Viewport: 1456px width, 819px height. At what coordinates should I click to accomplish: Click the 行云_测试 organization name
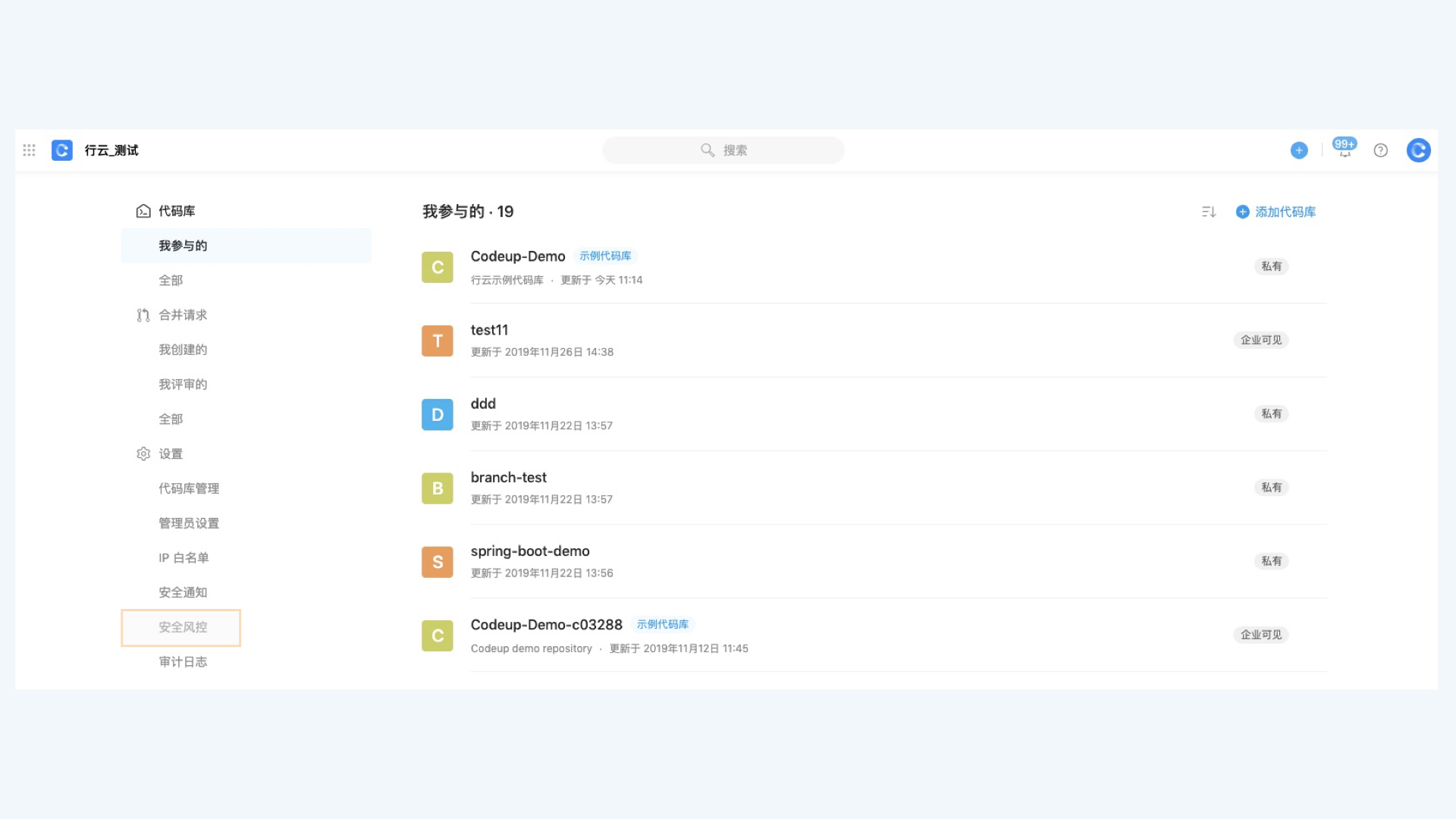coord(111,150)
